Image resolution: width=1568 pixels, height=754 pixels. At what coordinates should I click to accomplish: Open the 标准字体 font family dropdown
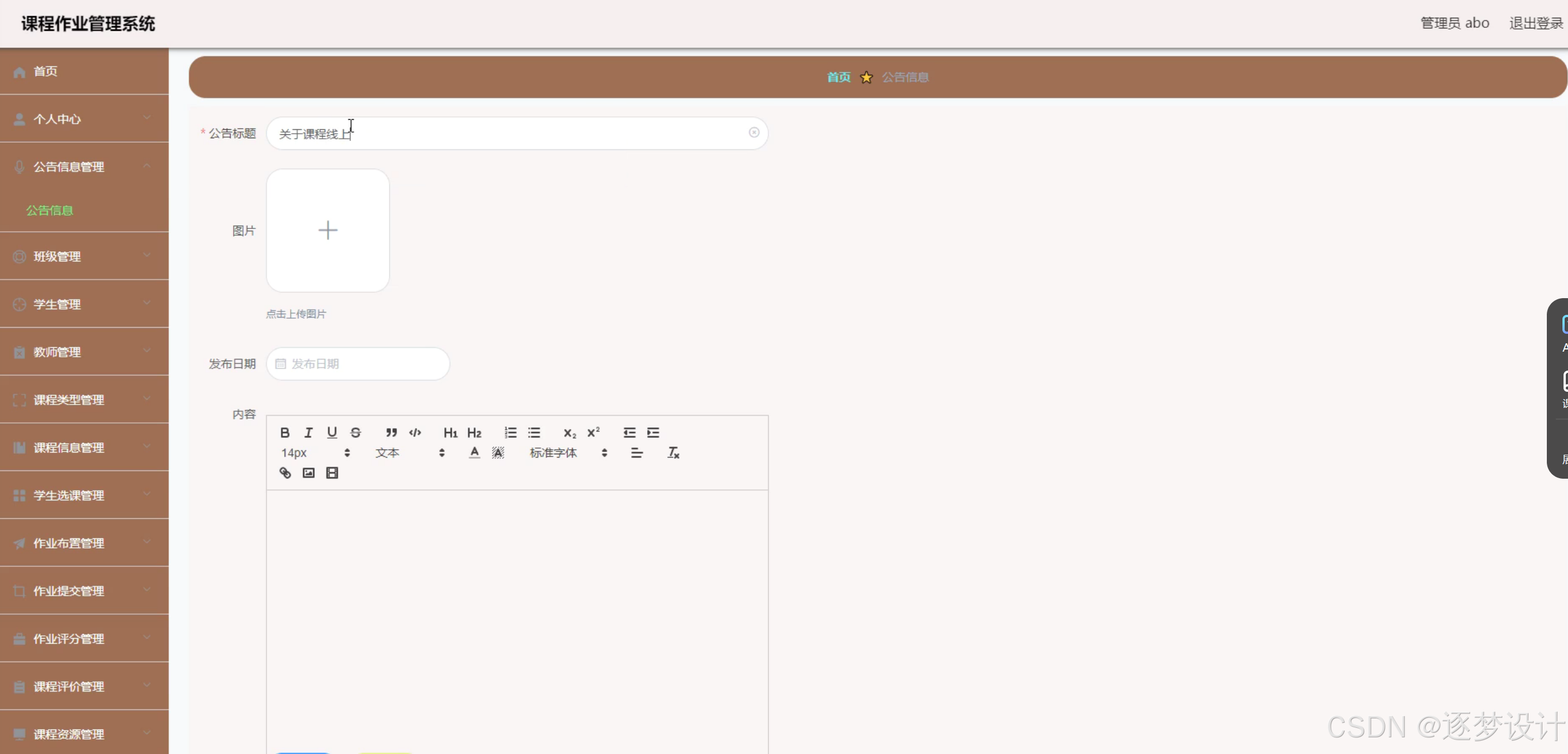567,453
